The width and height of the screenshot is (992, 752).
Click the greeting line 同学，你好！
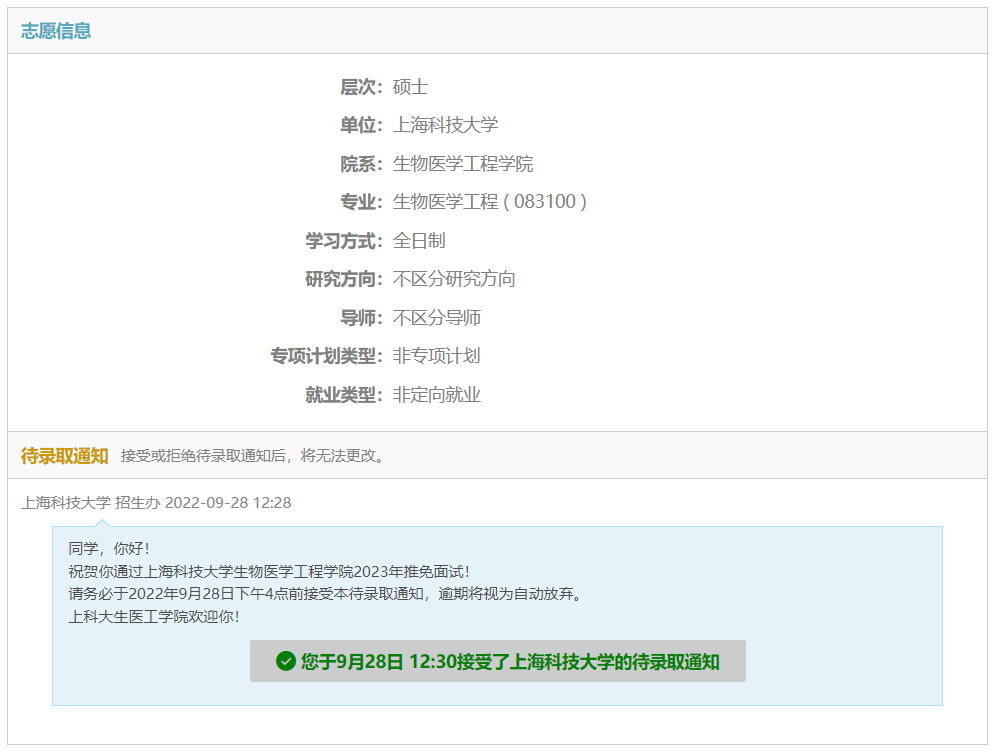coord(109,548)
